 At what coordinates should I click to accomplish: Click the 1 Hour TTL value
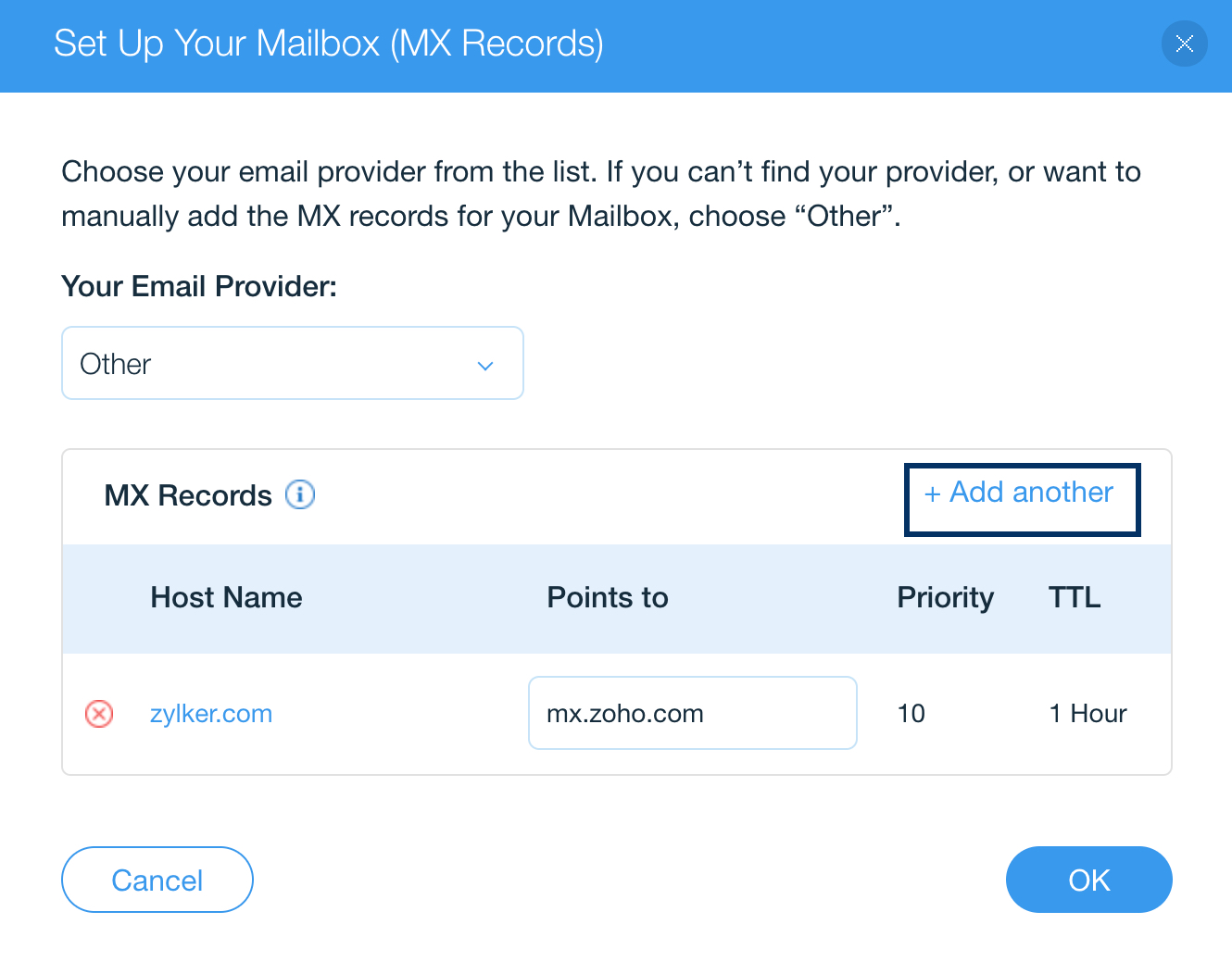click(1087, 714)
